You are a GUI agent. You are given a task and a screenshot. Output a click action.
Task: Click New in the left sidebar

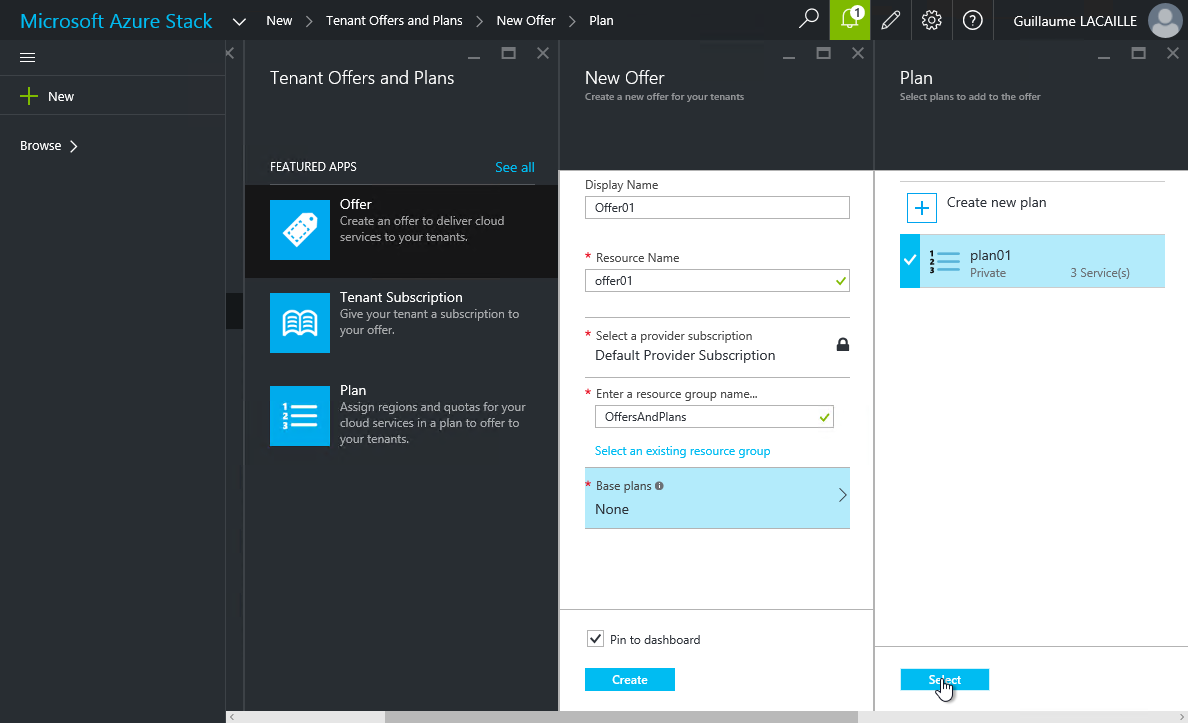[x=61, y=96]
